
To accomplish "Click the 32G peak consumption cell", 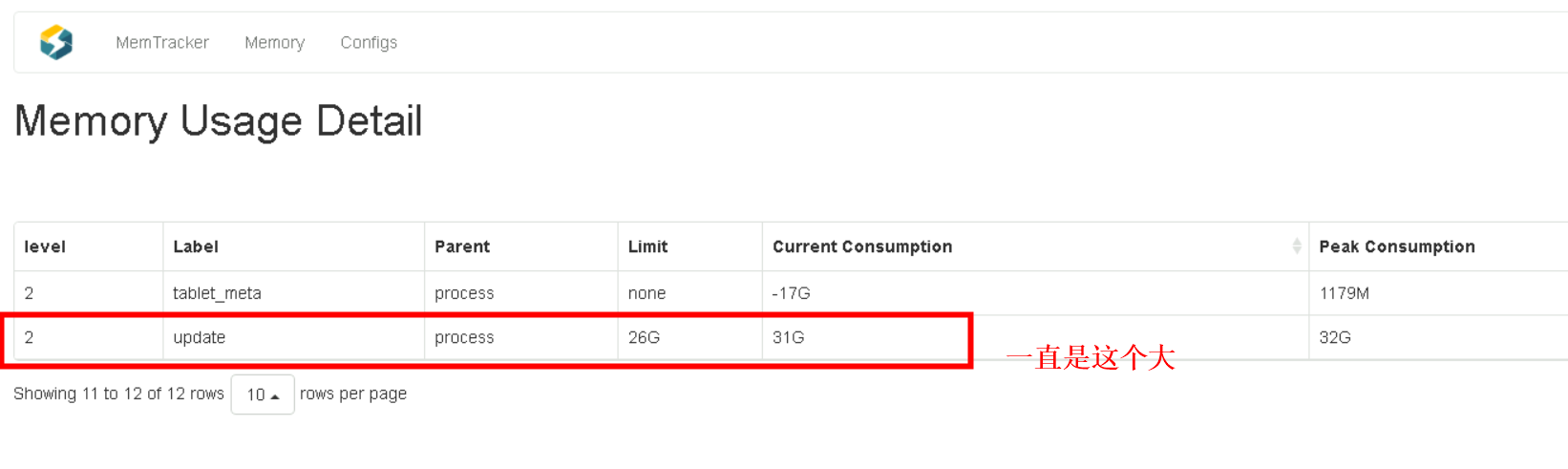I will click(1334, 337).
